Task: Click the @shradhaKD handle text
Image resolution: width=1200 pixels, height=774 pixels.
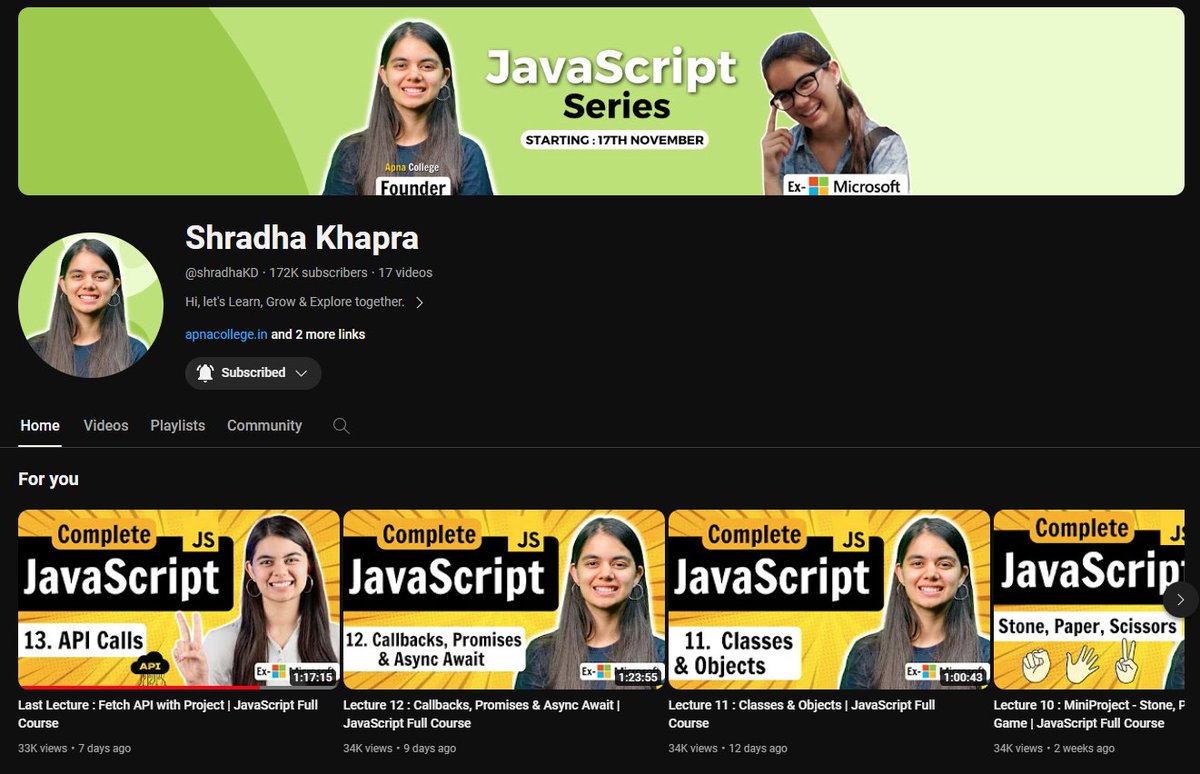Action: 222,272
